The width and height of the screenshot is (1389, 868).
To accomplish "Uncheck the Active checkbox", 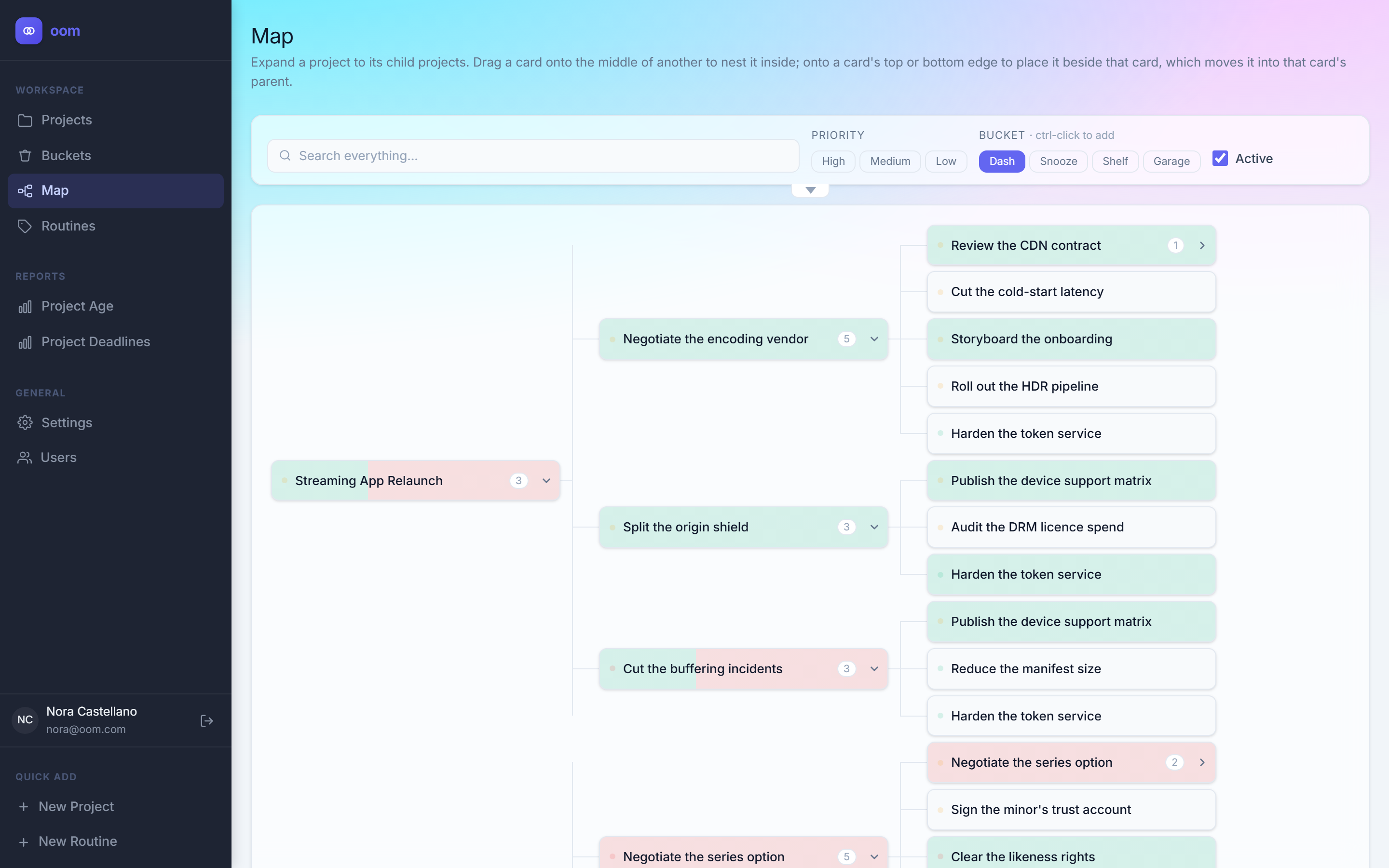I will click(1220, 159).
